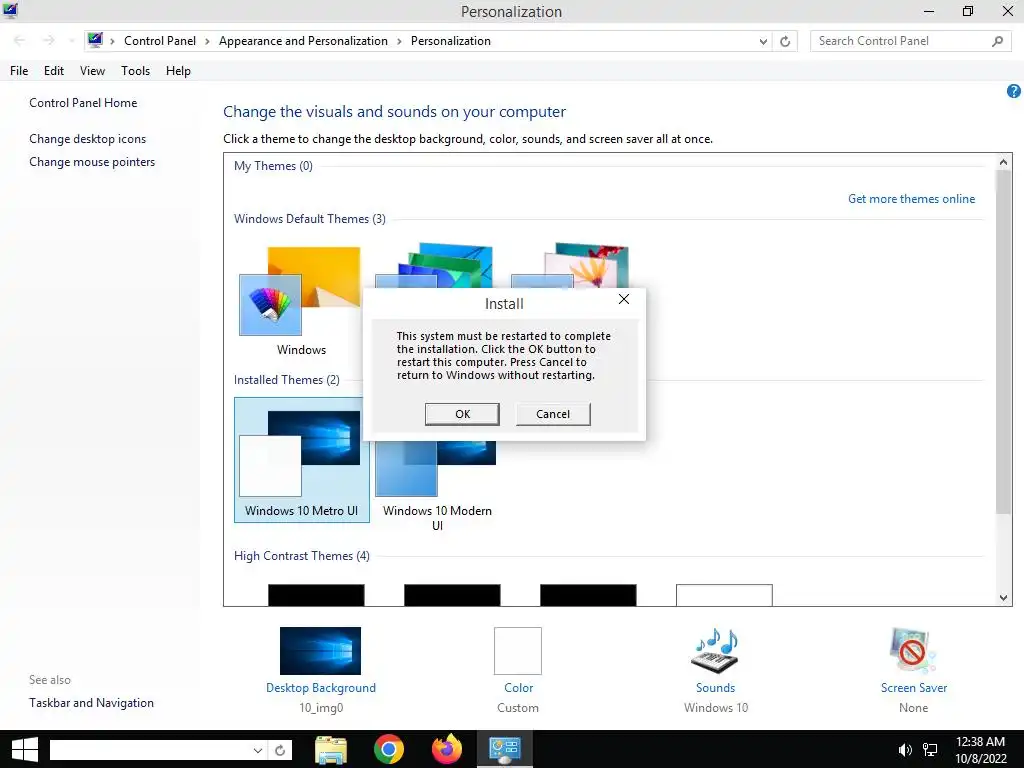Open the File menu
The image size is (1024, 768).
point(19,71)
